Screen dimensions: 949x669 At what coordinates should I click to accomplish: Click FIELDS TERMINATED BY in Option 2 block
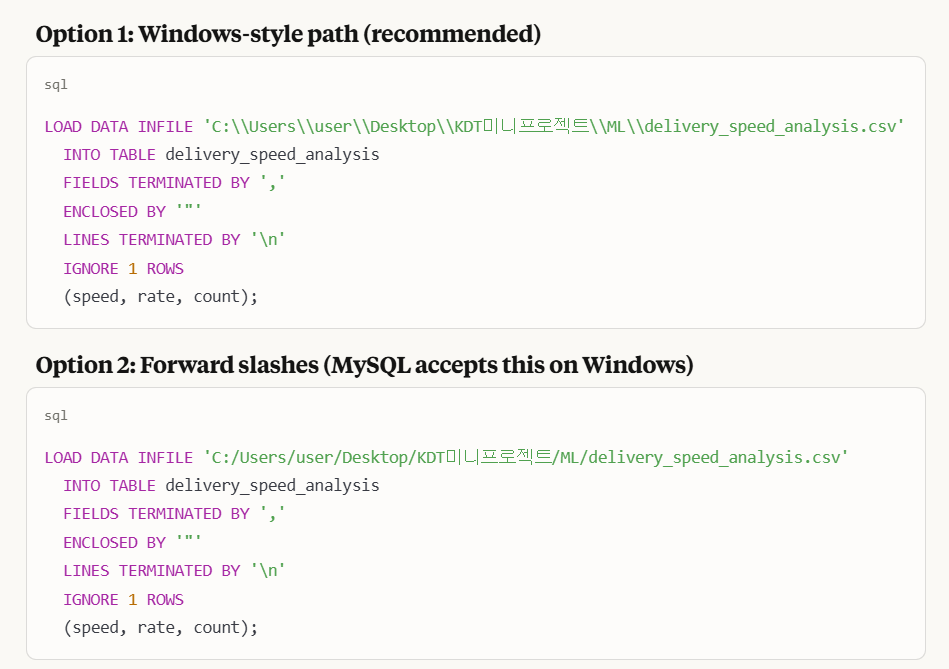click(x=156, y=514)
